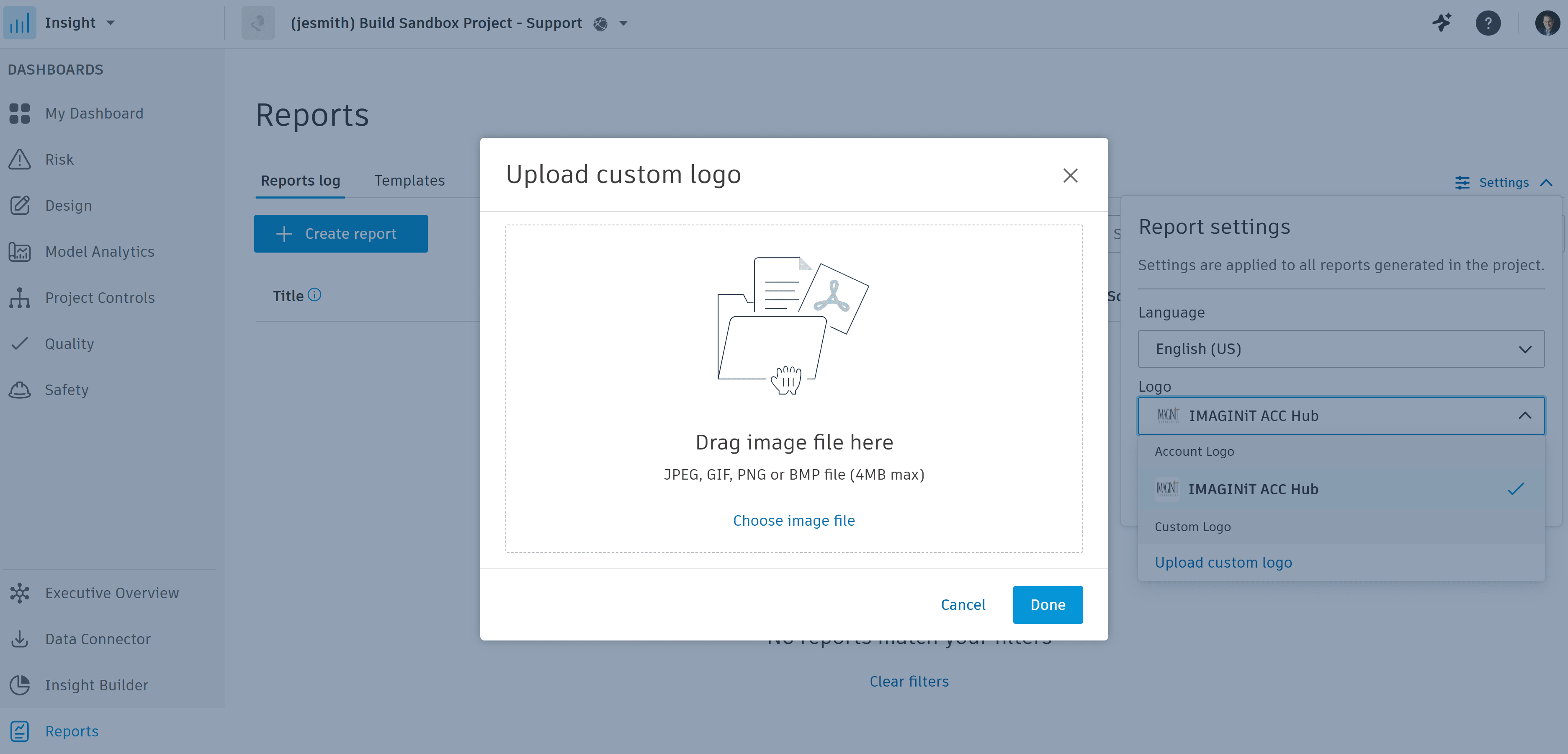
Task: Click the Insight Builder pie chart icon
Action: 20,685
